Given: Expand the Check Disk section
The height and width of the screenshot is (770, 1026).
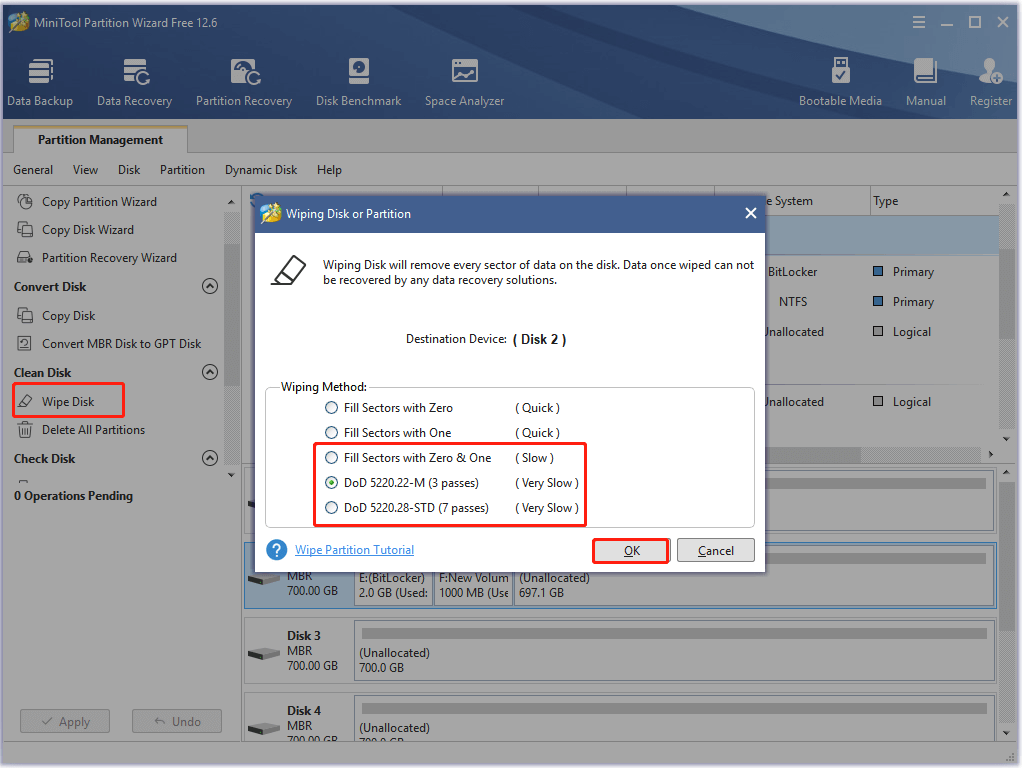Looking at the screenshot, I should coord(210,458).
